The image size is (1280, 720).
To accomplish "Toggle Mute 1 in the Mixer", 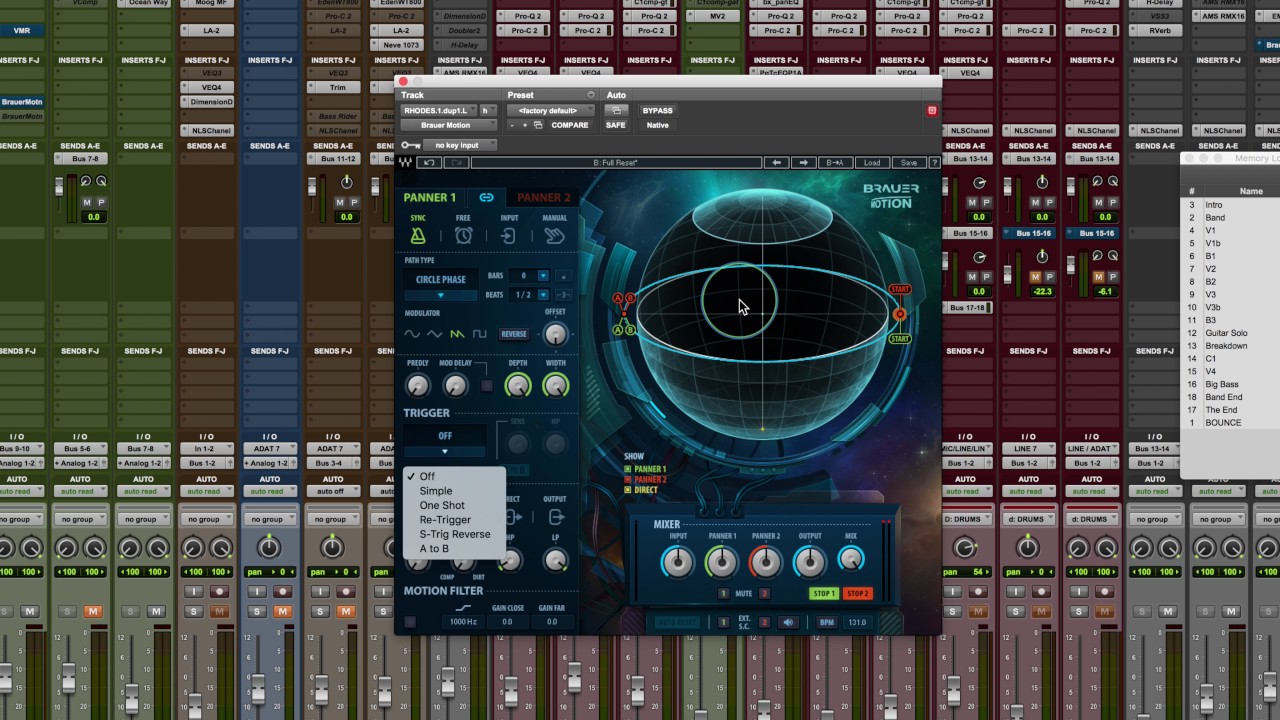I will point(723,593).
